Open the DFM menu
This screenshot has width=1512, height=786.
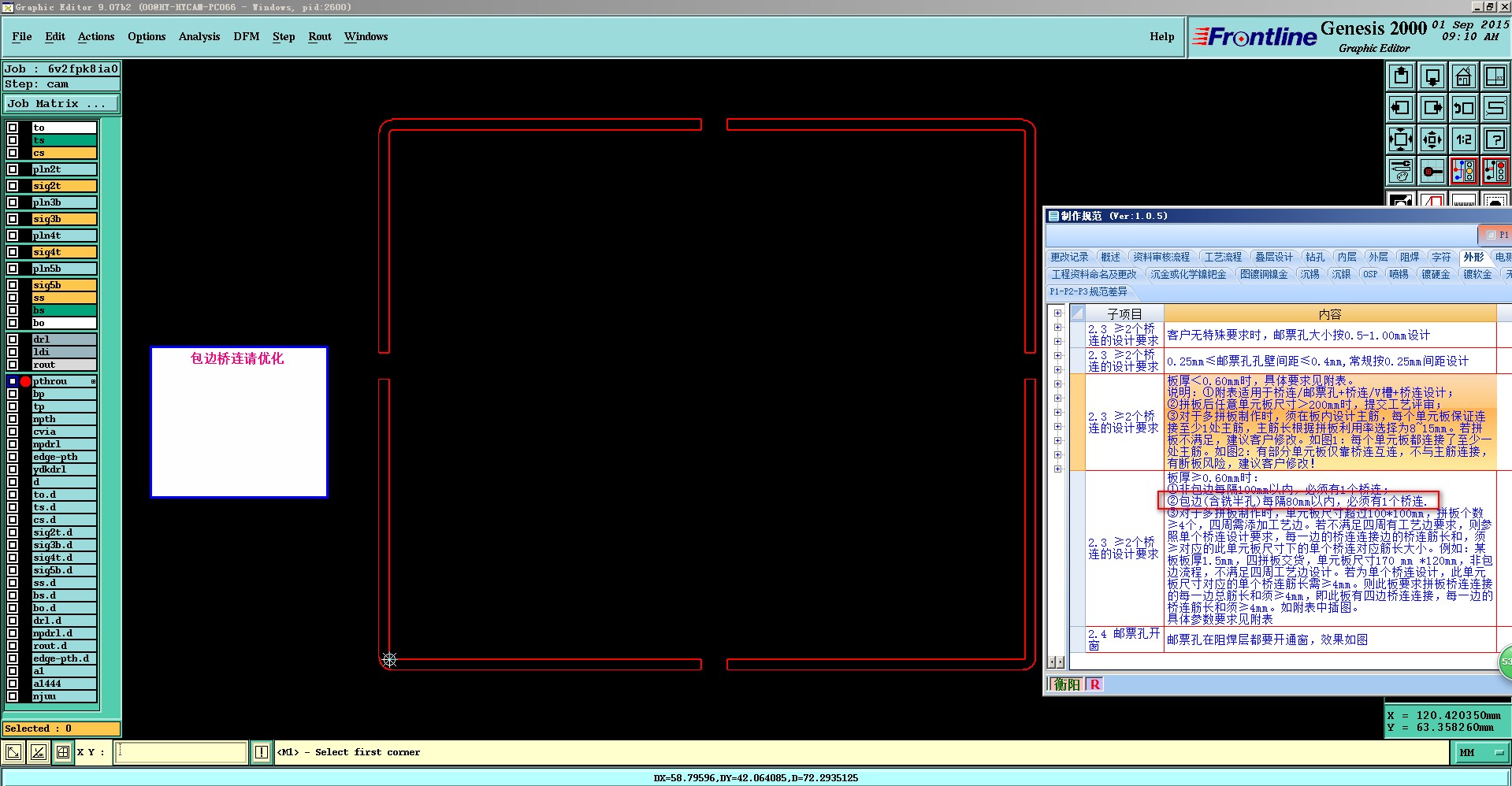(247, 36)
